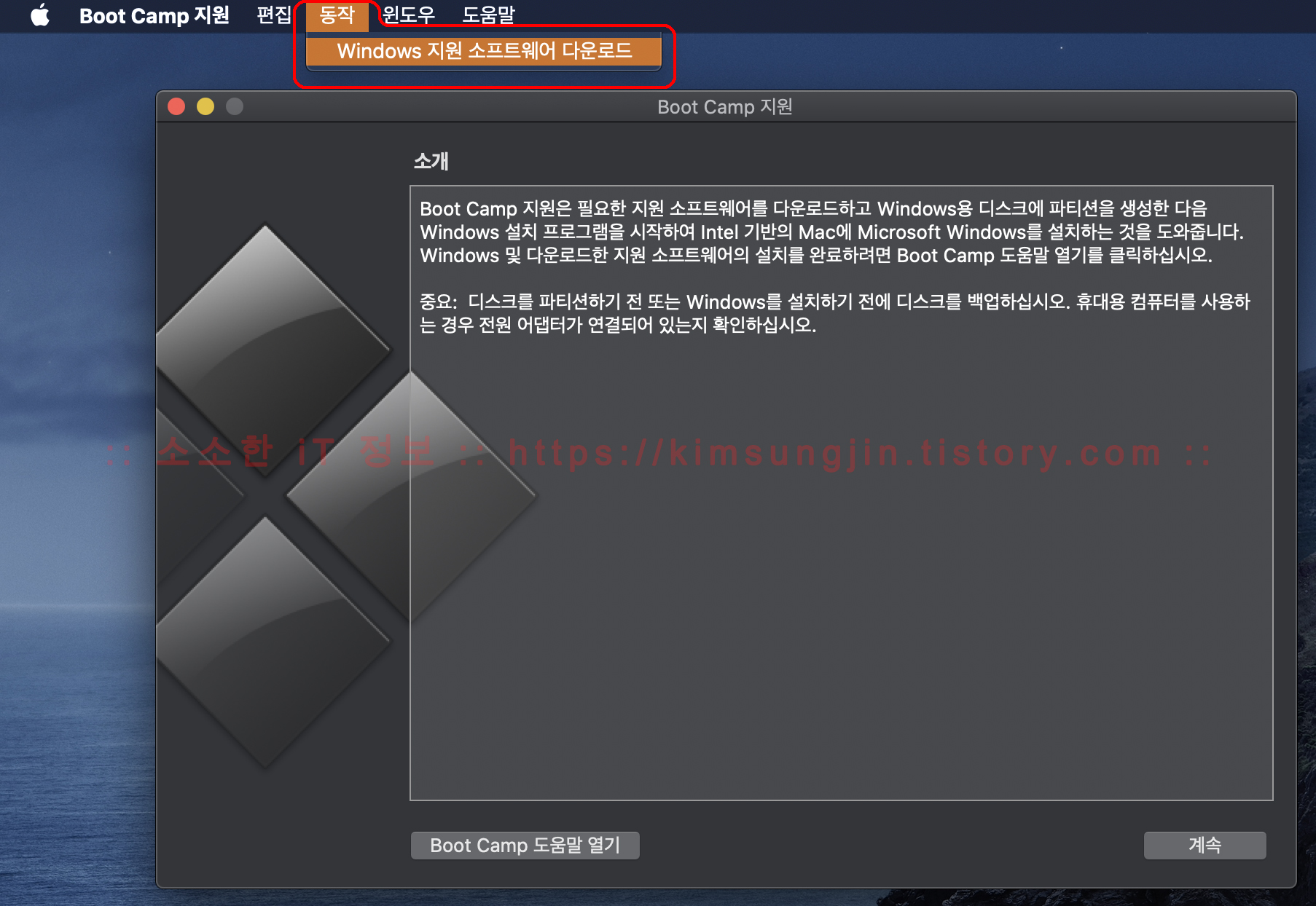Click the Boot Camp 지원 window title
The width and height of the screenshot is (1316, 906).
[x=724, y=107]
